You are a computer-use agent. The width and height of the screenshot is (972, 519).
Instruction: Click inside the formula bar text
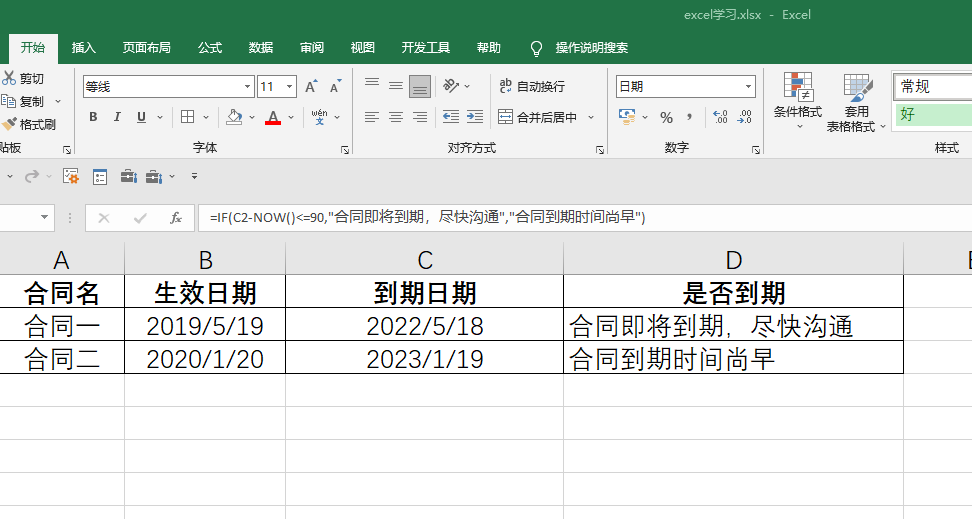pyautogui.click(x=428, y=217)
